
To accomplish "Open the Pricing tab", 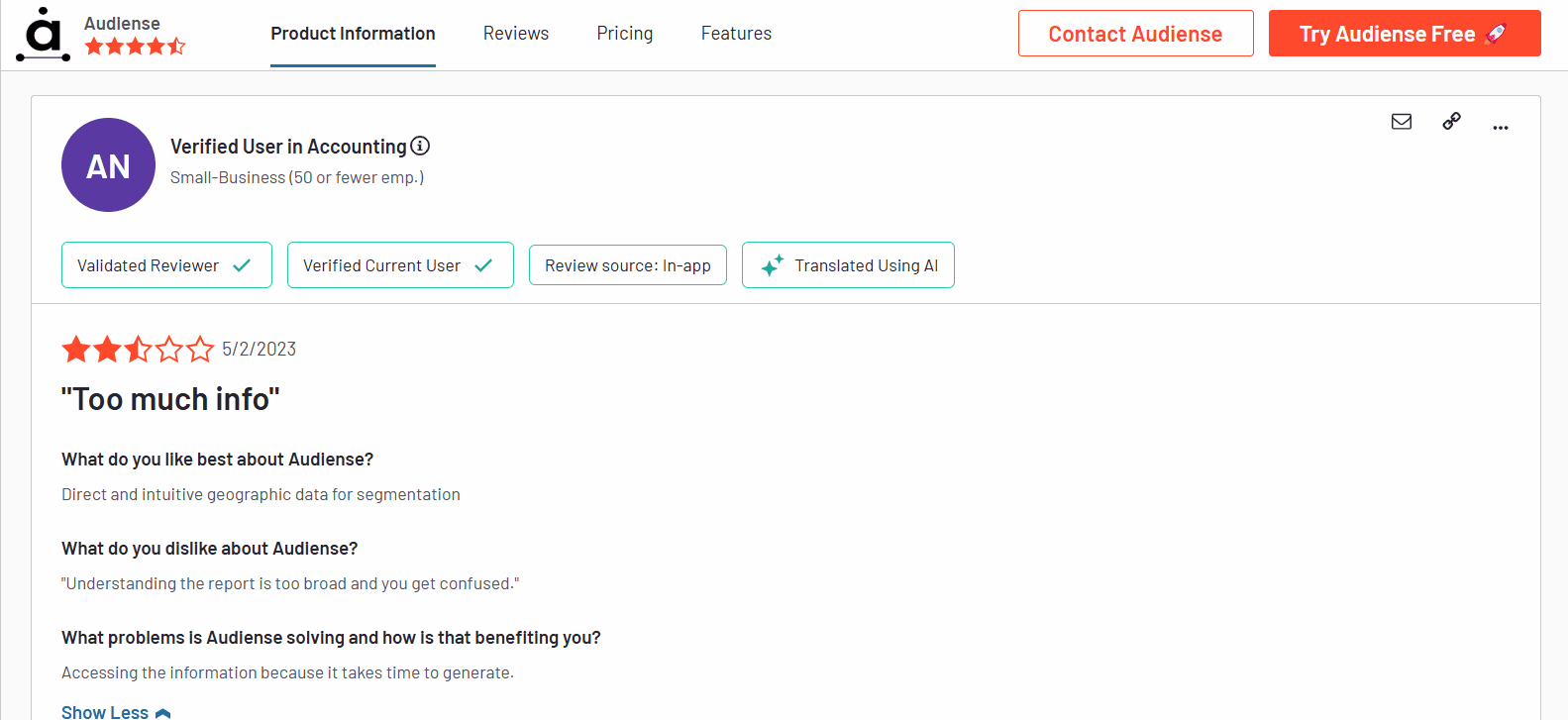I will click(625, 34).
